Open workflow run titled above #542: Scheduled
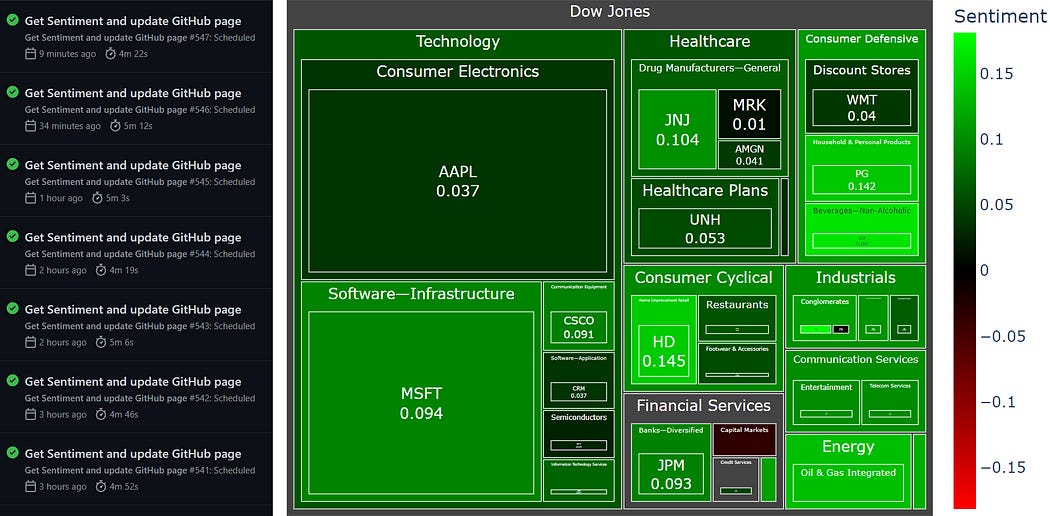1050x516 pixels. pos(133,382)
